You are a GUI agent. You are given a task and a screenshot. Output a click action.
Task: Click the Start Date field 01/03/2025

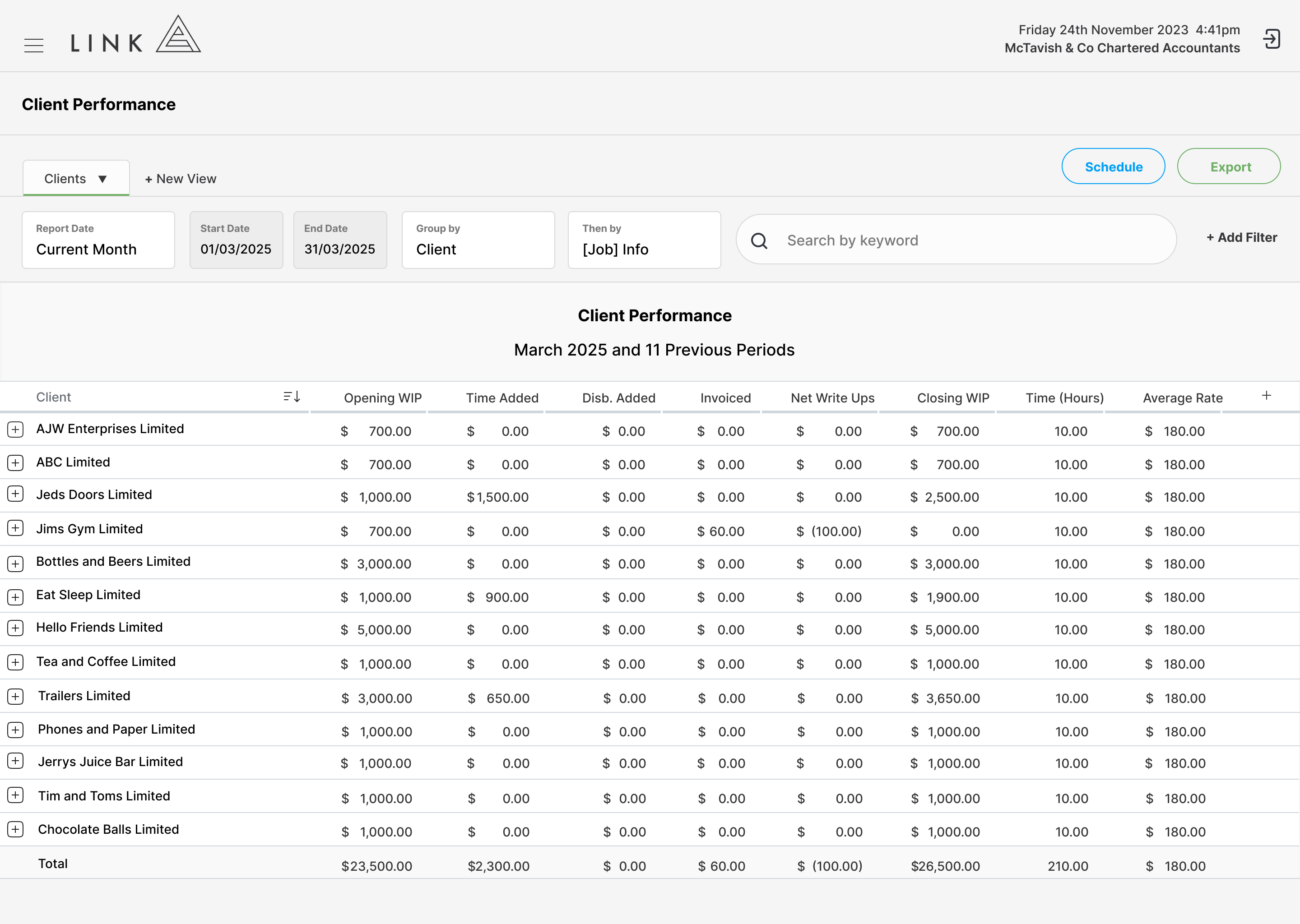tap(236, 240)
